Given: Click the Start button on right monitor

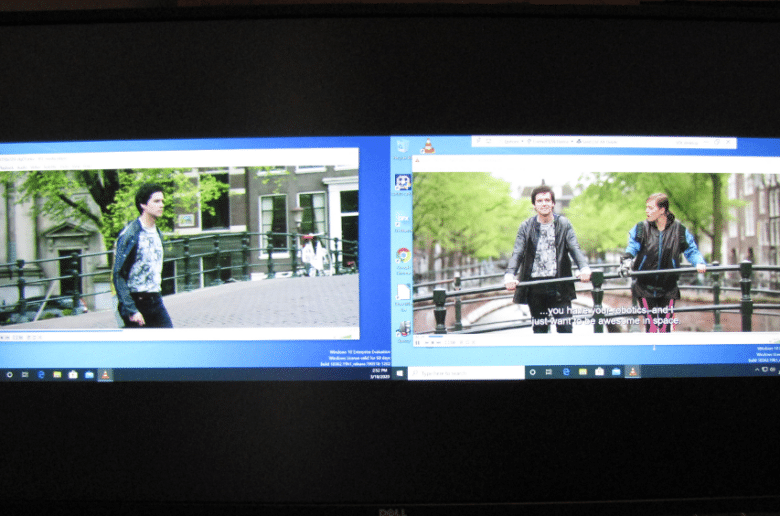Looking at the screenshot, I should [x=399, y=373].
